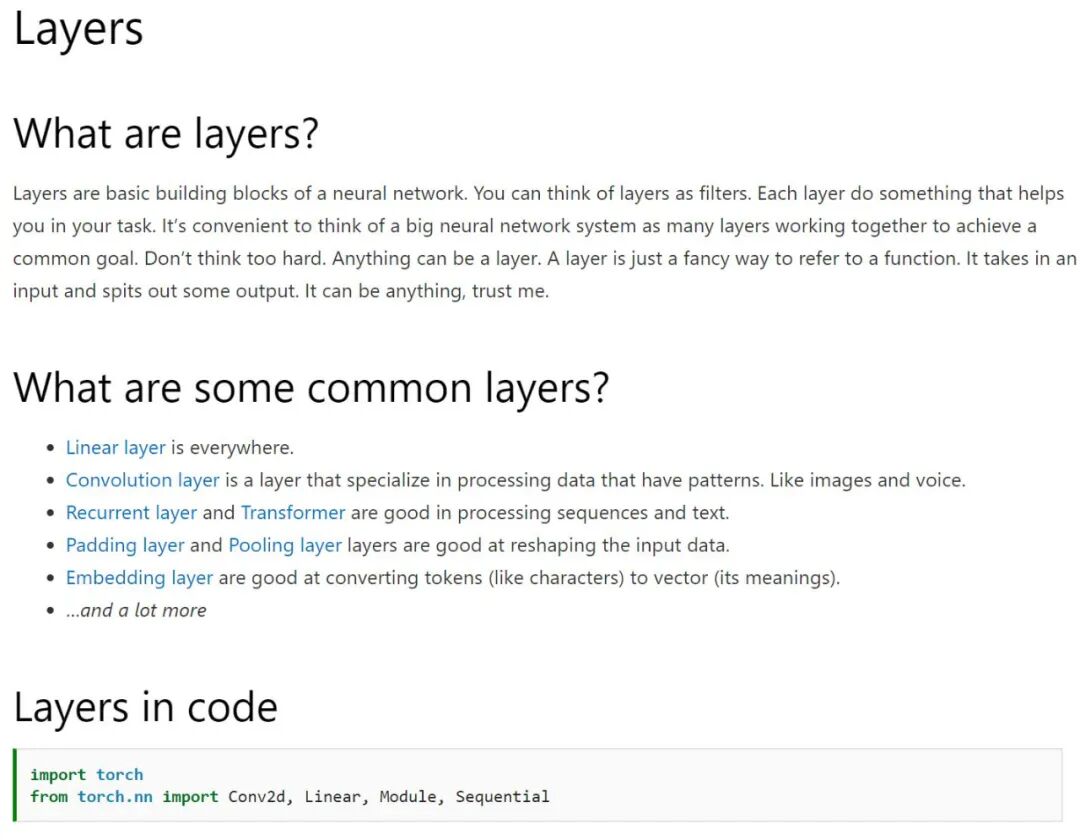1080x840 pixels.
Task: Open the Convolution layer link
Action: coord(143,480)
